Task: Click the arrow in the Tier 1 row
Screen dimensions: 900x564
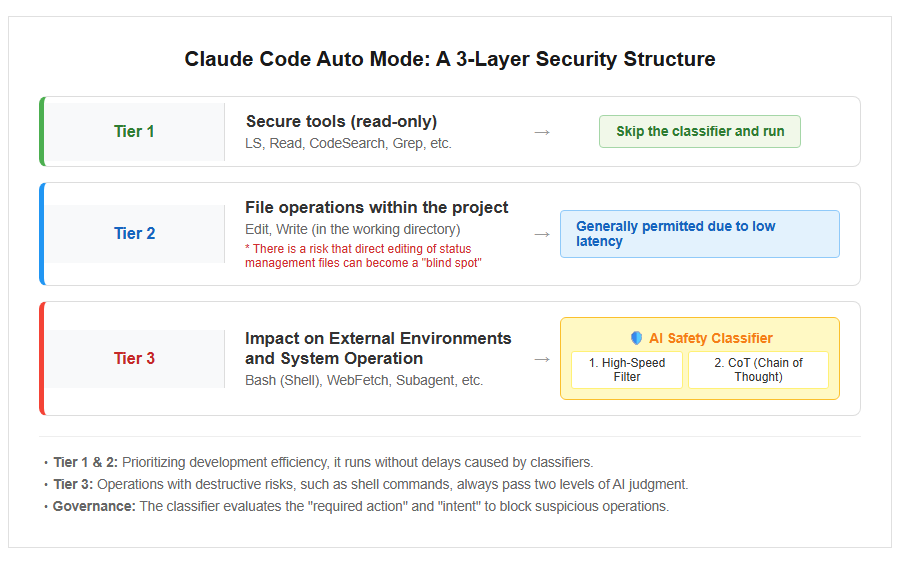Action: pos(542,133)
